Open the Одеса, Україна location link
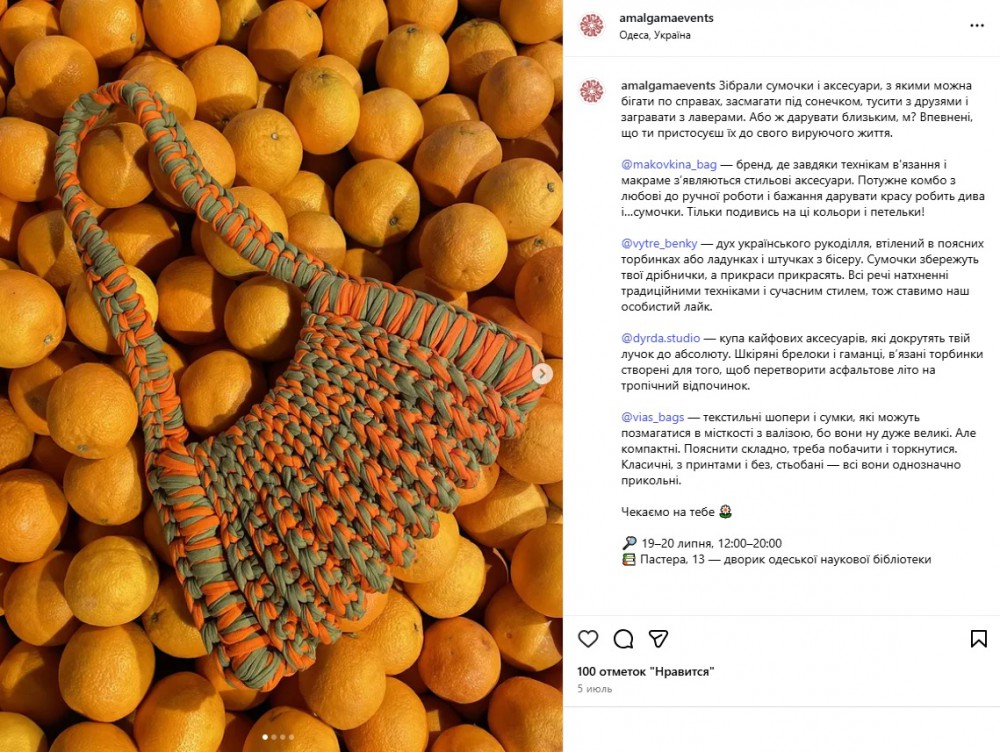The height and width of the screenshot is (752, 1000). tap(654, 35)
